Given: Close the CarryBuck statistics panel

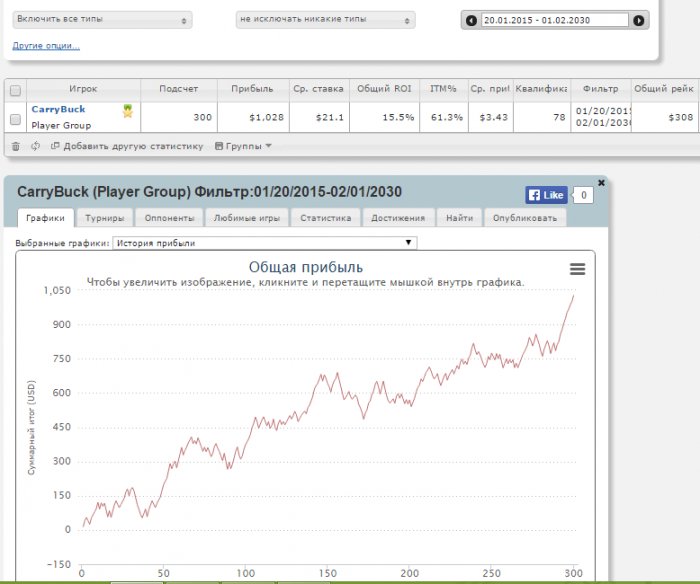Looking at the screenshot, I should [601, 183].
